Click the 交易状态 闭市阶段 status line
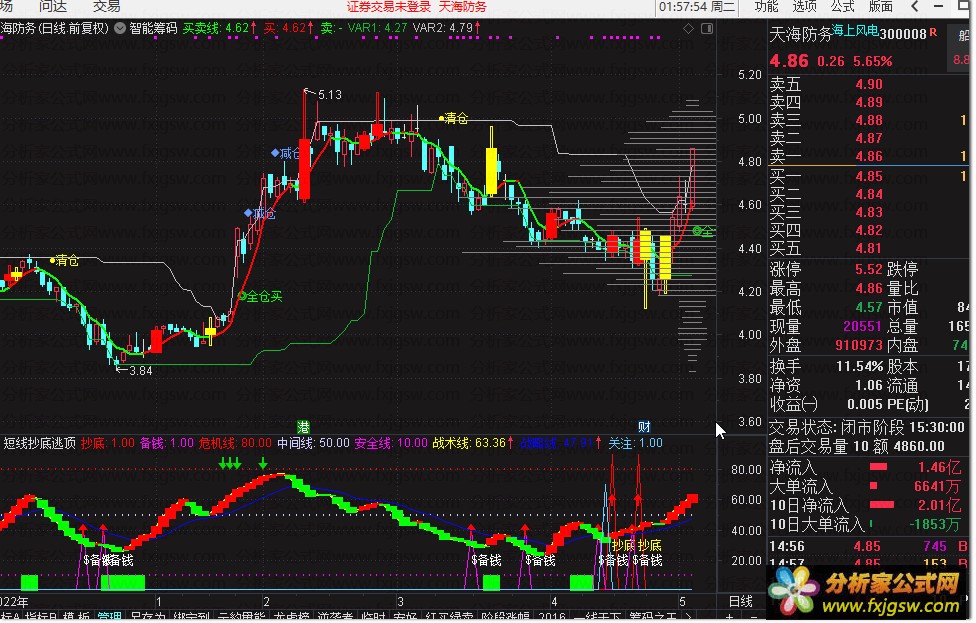The width and height of the screenshot is (976, 623). coord(866,428)
